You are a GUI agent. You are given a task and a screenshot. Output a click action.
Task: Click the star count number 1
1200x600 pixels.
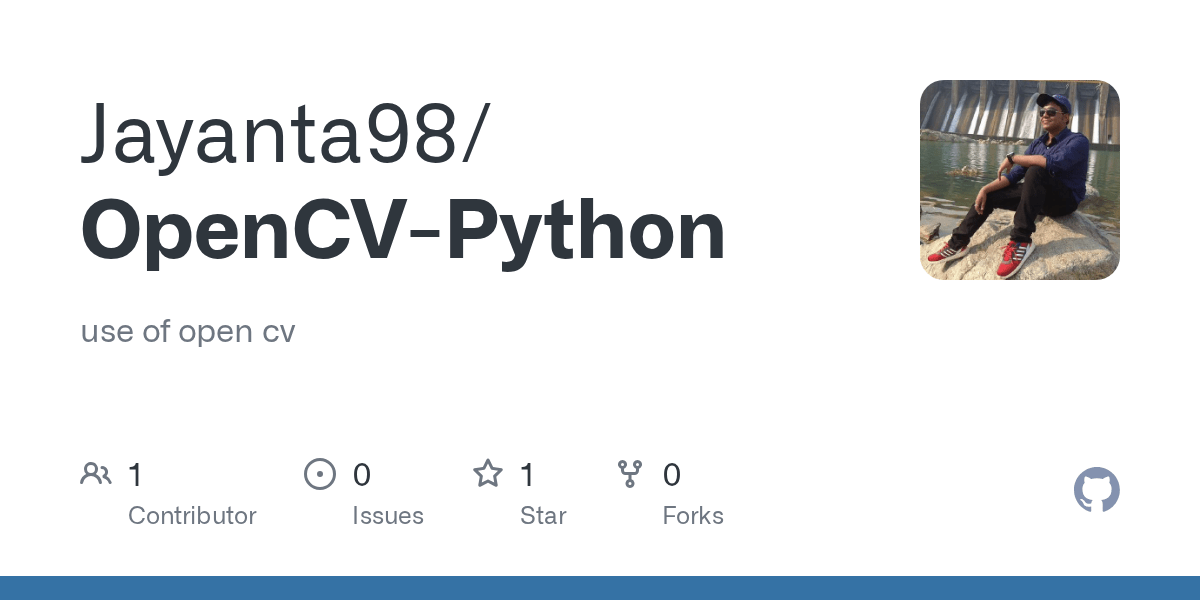(x=528, y=475)
